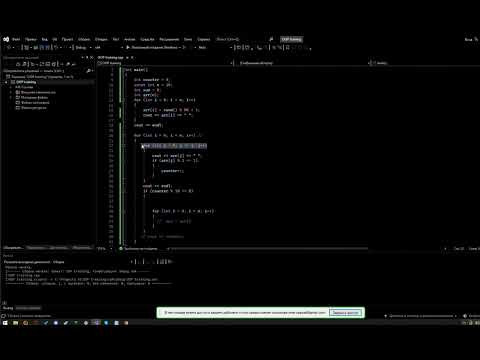Switch to the error list tab at the bottom
This screenshot has width=480, height=360.
click(x=28, y=308)
